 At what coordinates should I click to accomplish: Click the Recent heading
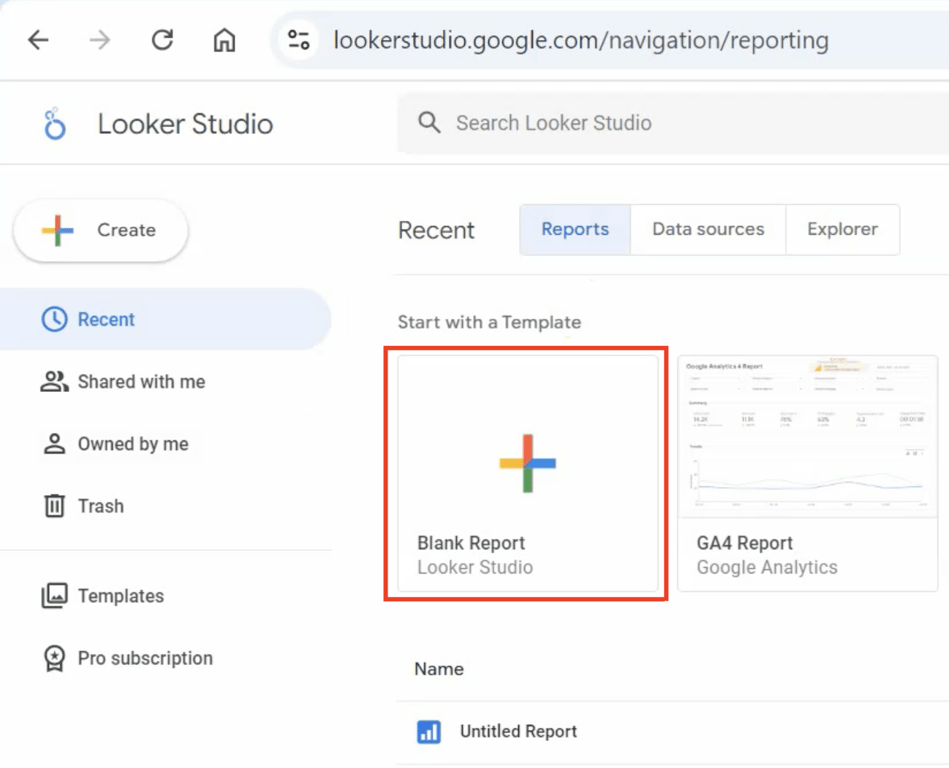[x=436, y=231]
